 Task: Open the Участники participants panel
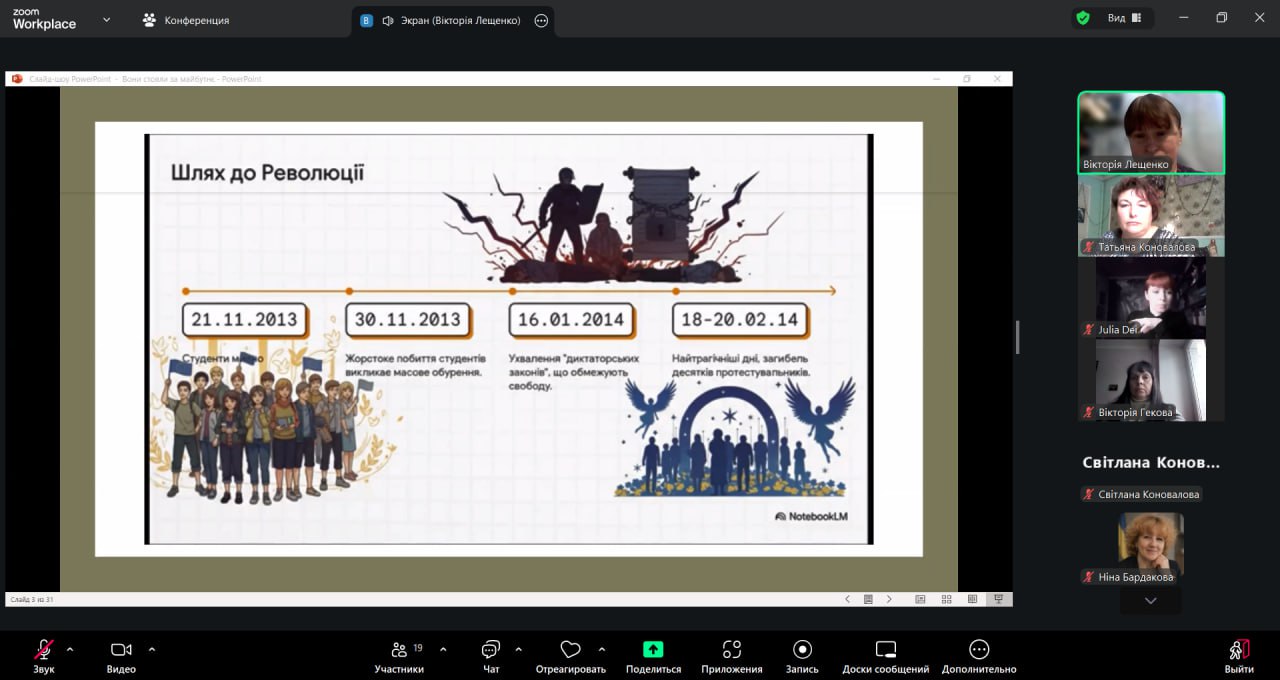pyautogui.click(x=399, y=650)
